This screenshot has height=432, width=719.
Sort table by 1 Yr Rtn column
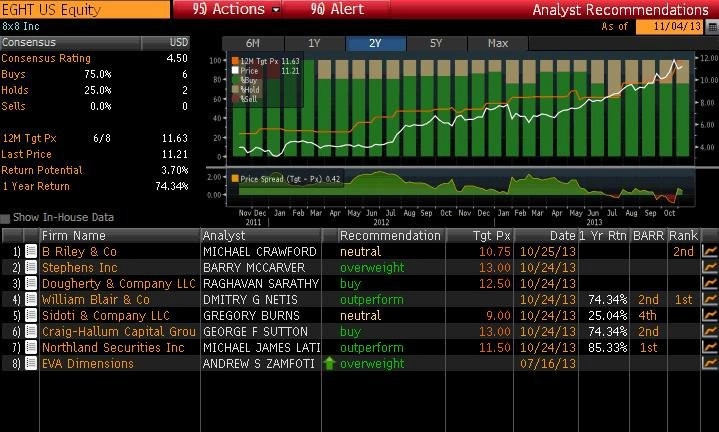[603, 236]
